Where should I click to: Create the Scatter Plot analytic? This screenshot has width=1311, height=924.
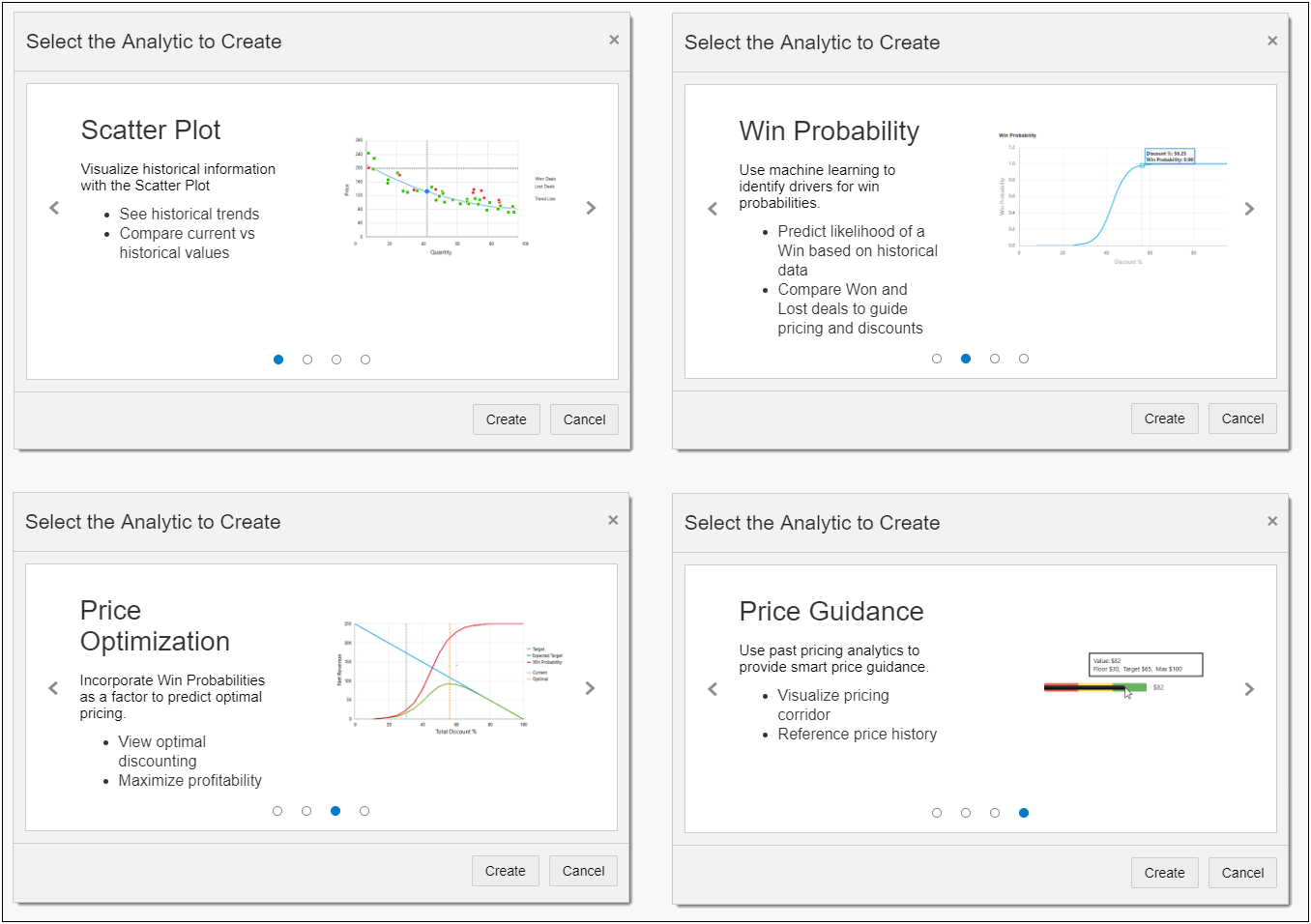pyautogui.click(x=506, y=419)
